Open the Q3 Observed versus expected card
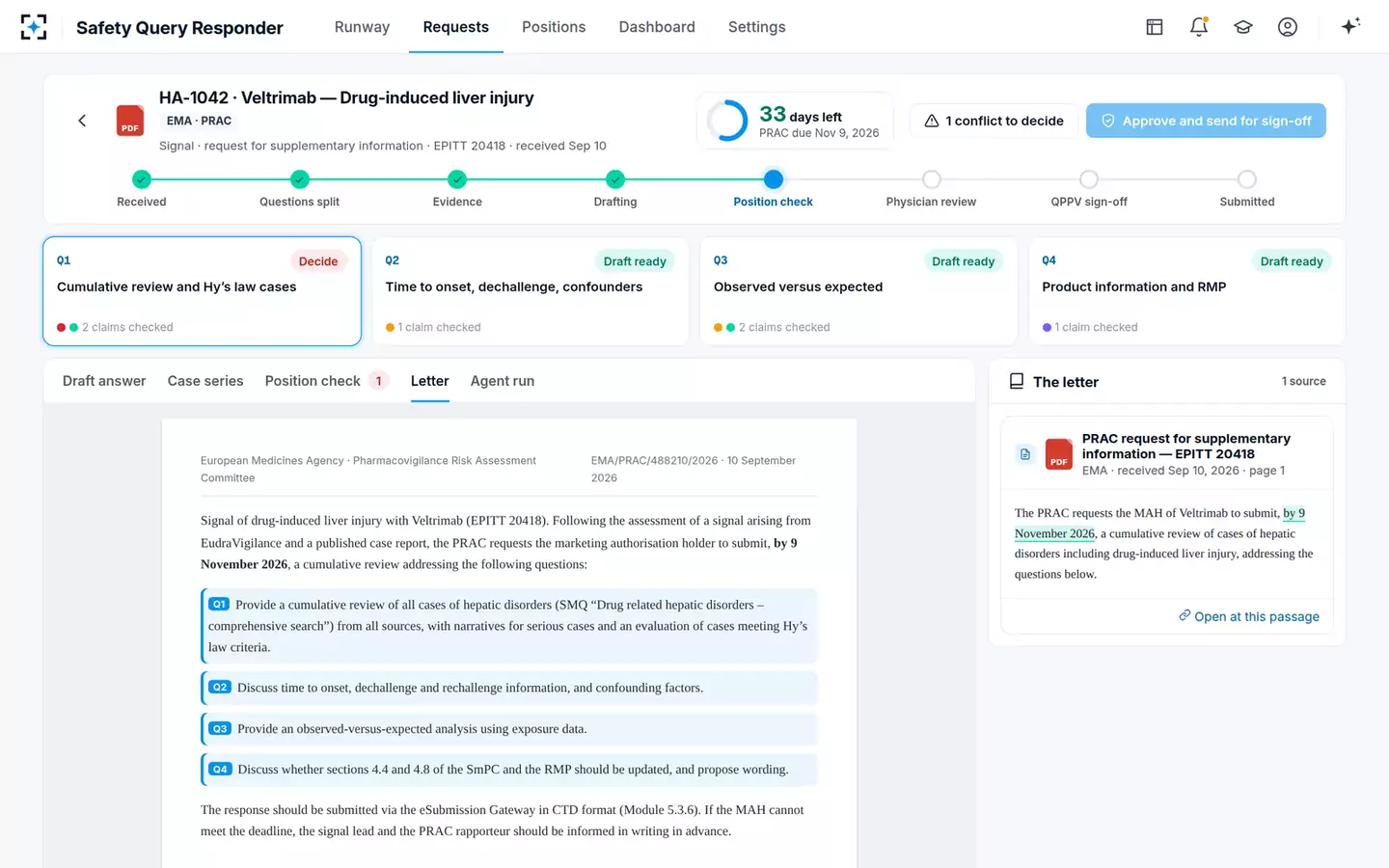 click(x=858, y=291)
